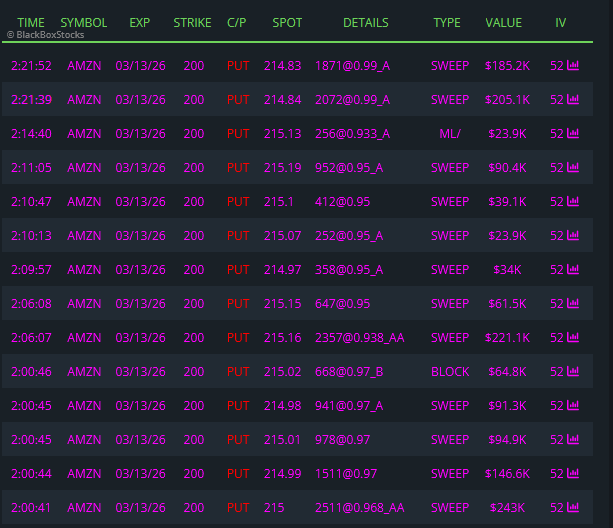Select details 978@0.97
The height and width of the screenshot is (528, 613).
point(342,440)
